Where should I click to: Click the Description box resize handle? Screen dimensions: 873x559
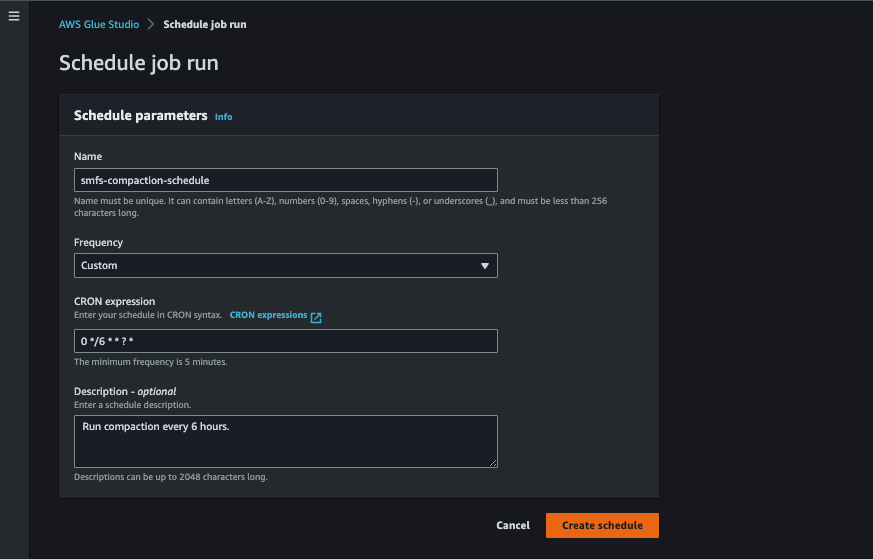tap(492, 462)
